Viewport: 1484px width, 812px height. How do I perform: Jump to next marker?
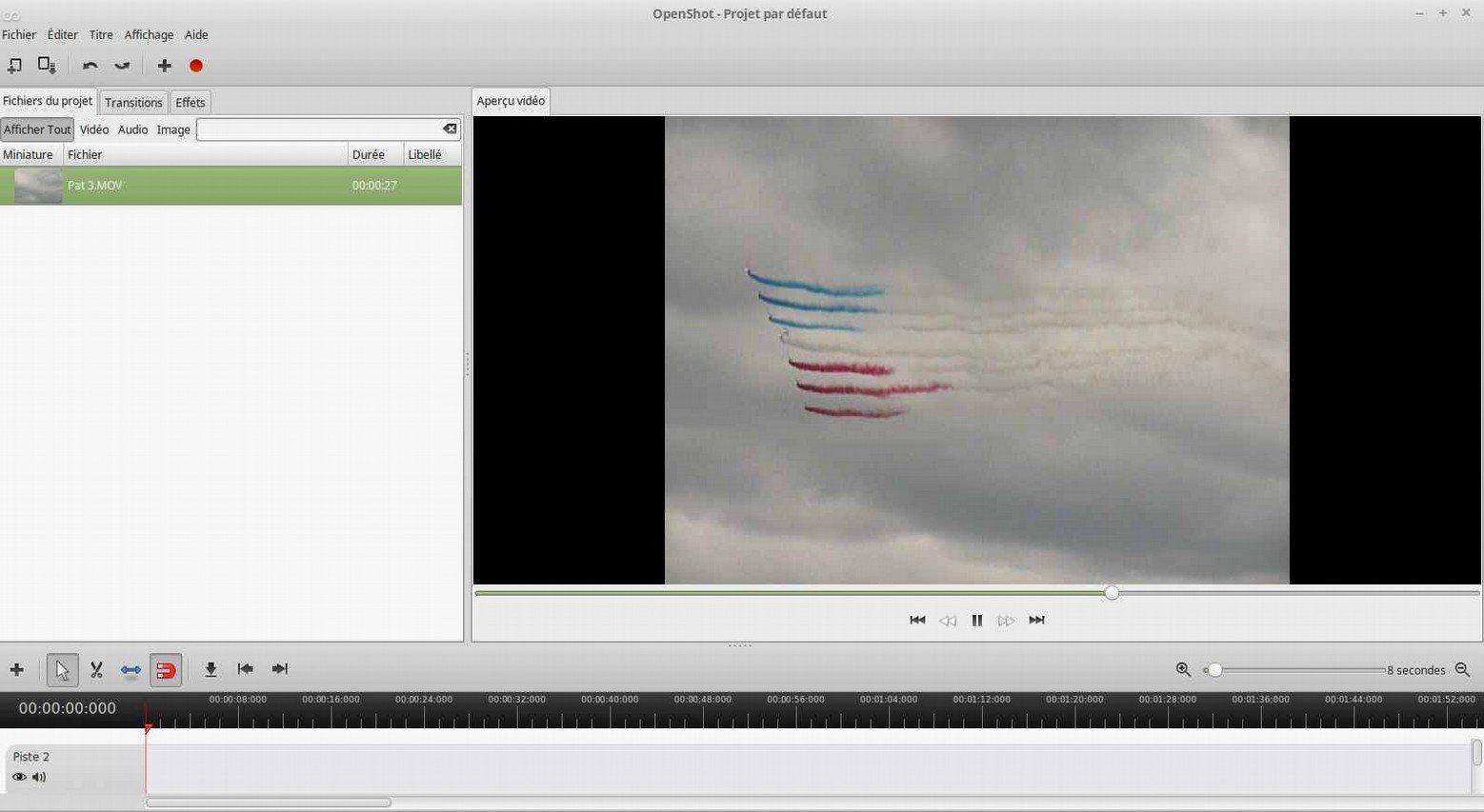pos(279,669)
